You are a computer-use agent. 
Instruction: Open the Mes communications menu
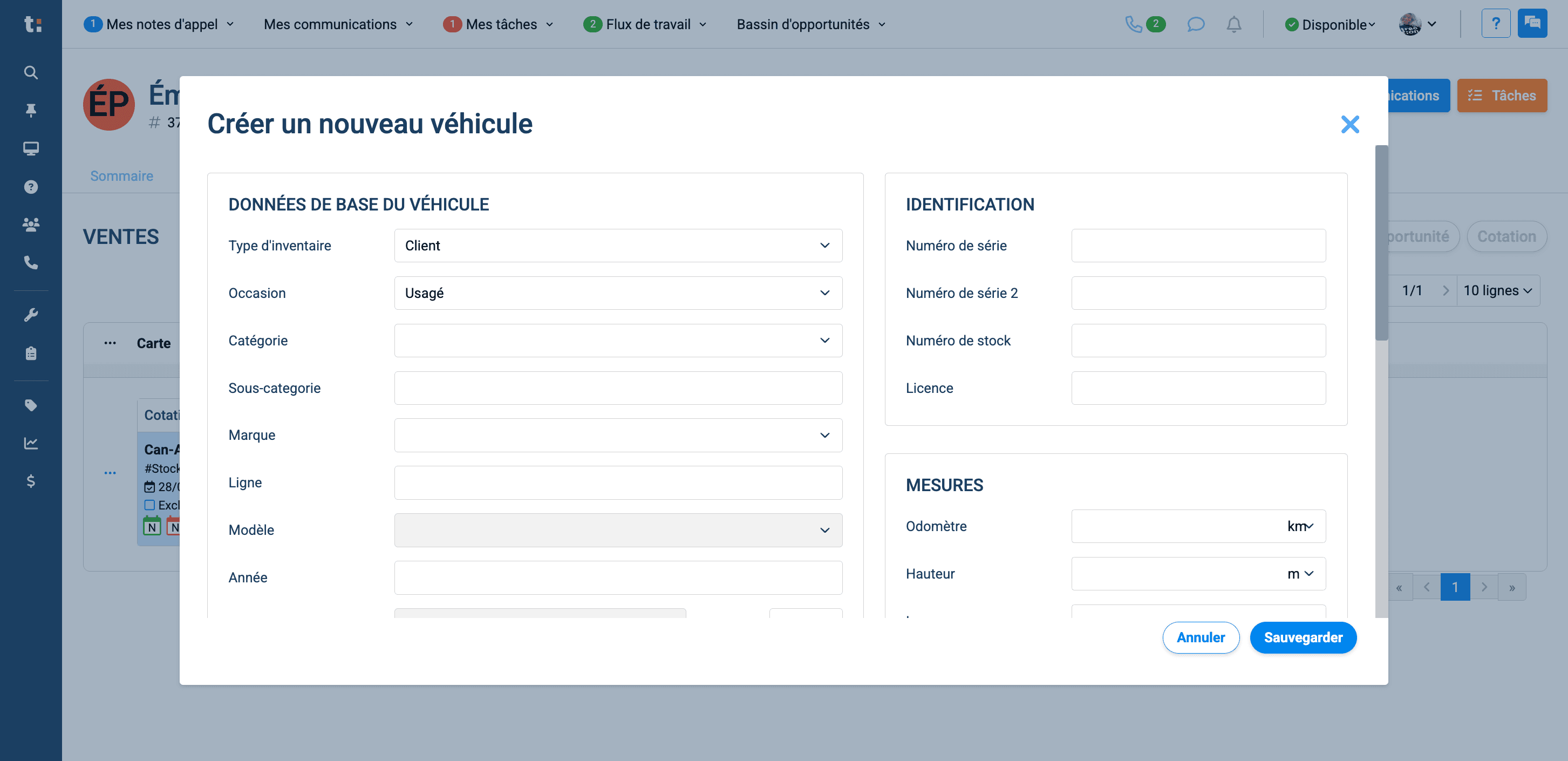click(338, 24)
